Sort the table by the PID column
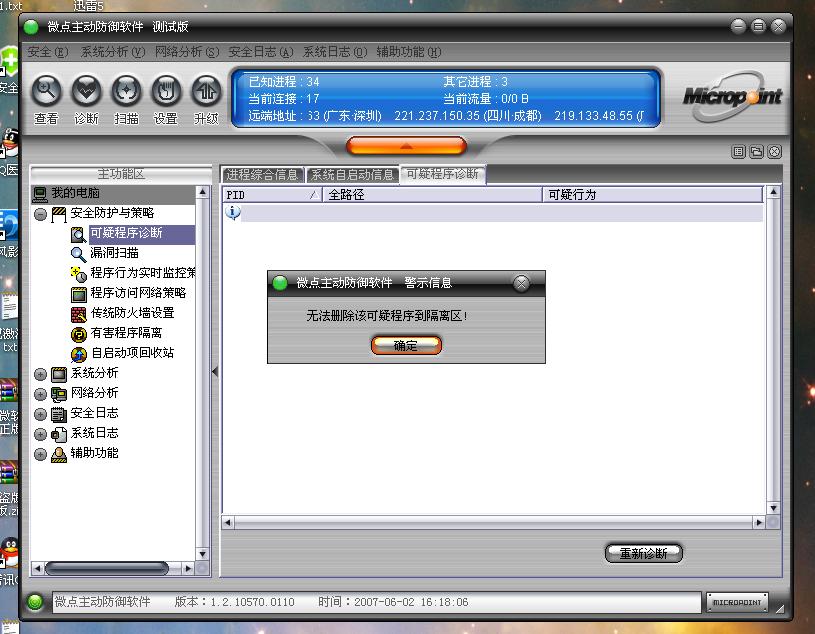Viewport: 815px width, 634px height. click(272, 195)
